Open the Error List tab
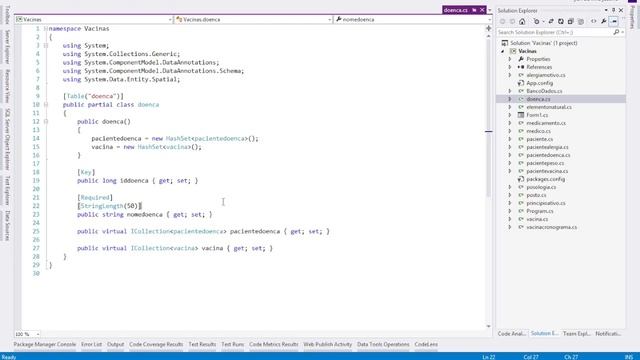Screen dimensions: 640x360 [91, 344]
